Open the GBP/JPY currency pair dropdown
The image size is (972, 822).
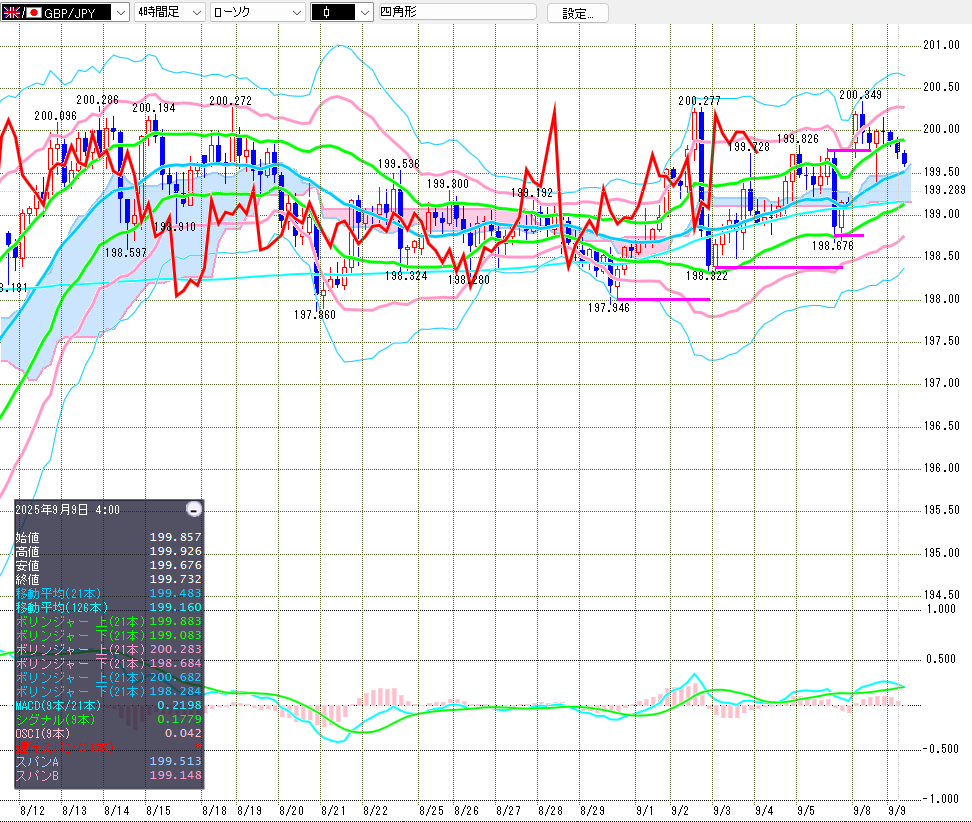64,12
